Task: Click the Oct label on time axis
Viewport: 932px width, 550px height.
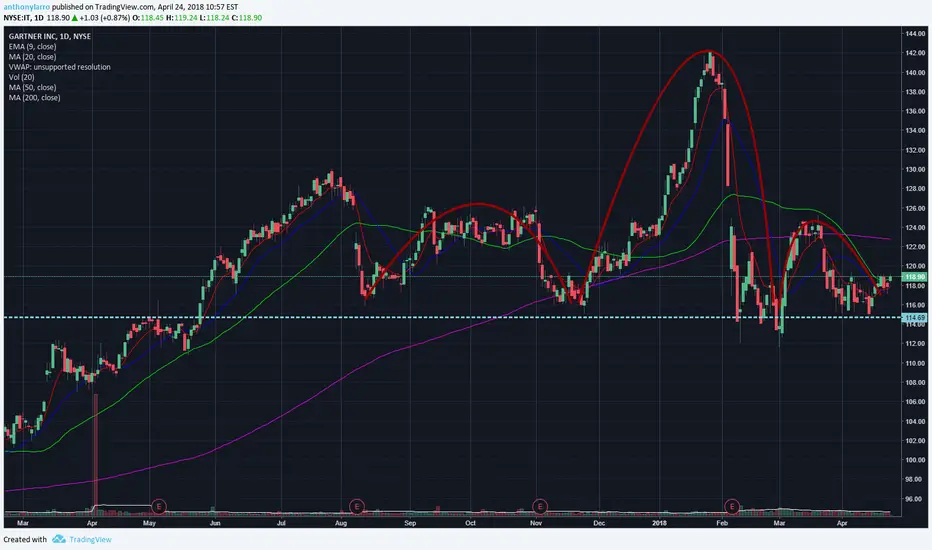Action: point(471,523)
